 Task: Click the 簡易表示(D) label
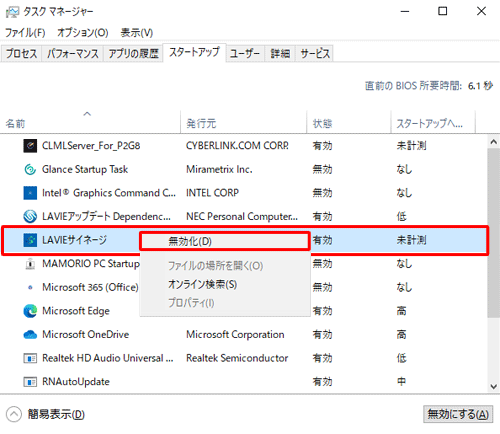[56, 414]
